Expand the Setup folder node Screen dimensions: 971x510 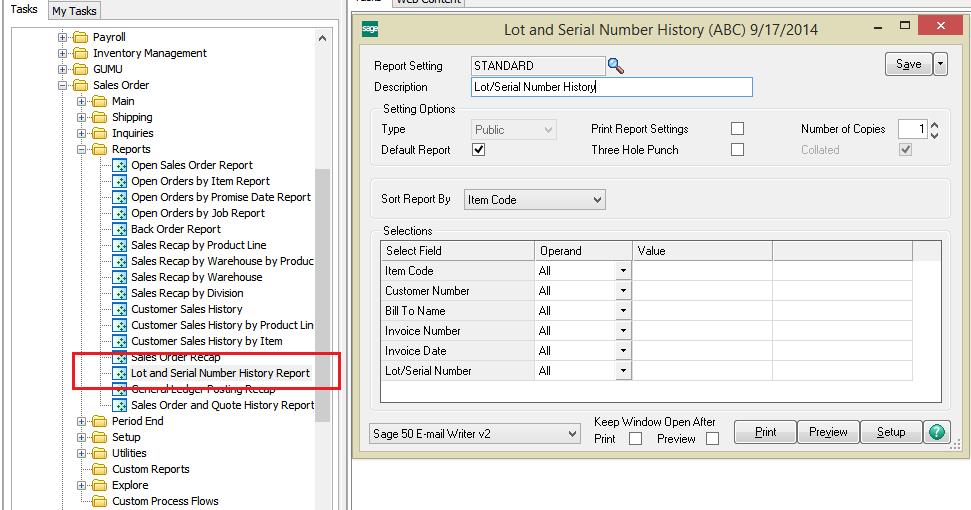pos(82,438)
